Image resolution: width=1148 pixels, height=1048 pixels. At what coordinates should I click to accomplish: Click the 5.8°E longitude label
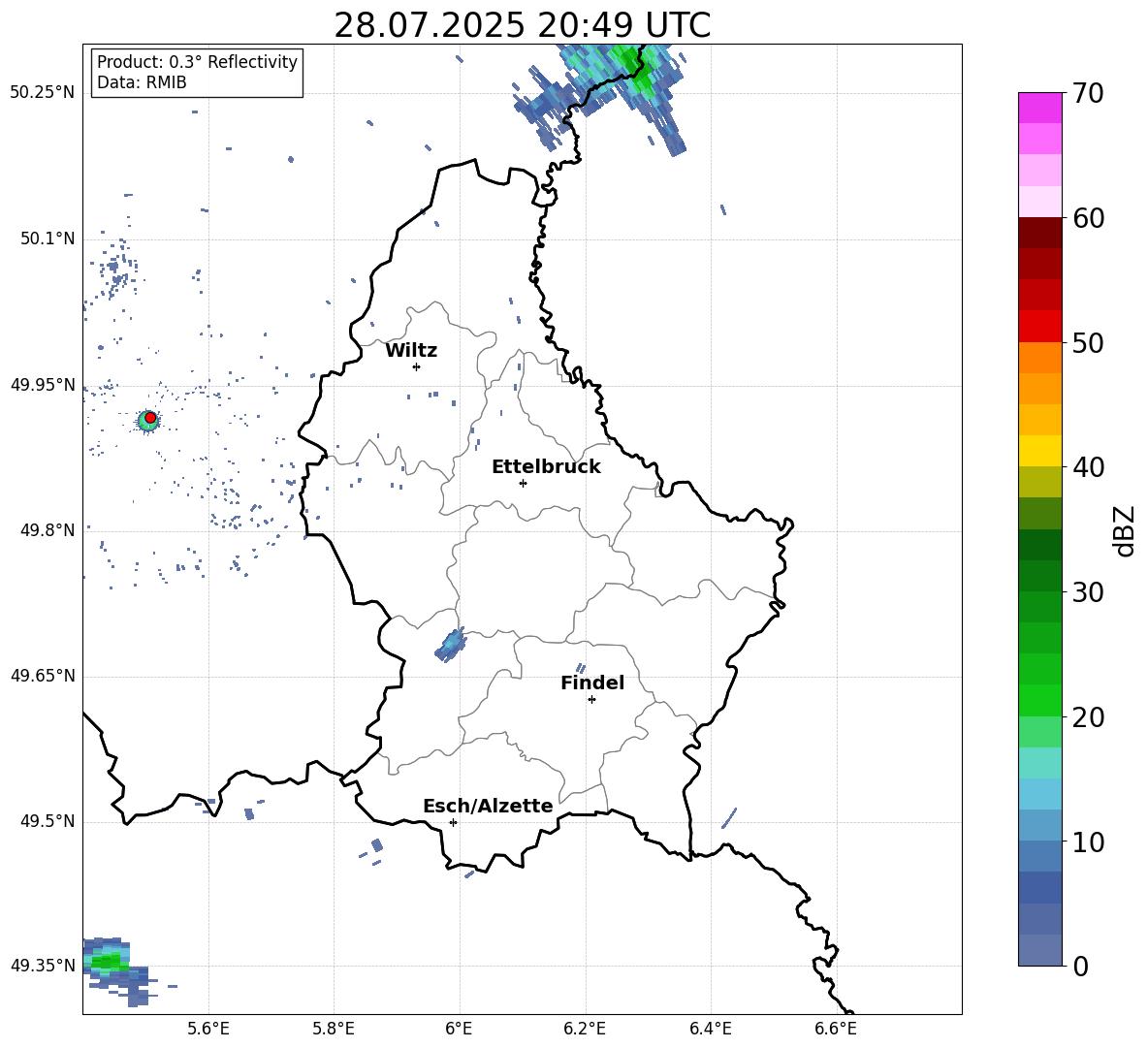tap(334, 1029)
